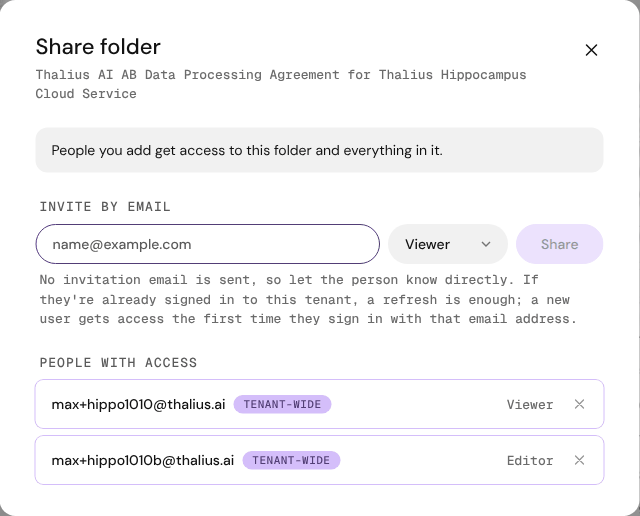Click the "No invitation email is sent" note
This screenshot has height=516, width=640.
308,299
